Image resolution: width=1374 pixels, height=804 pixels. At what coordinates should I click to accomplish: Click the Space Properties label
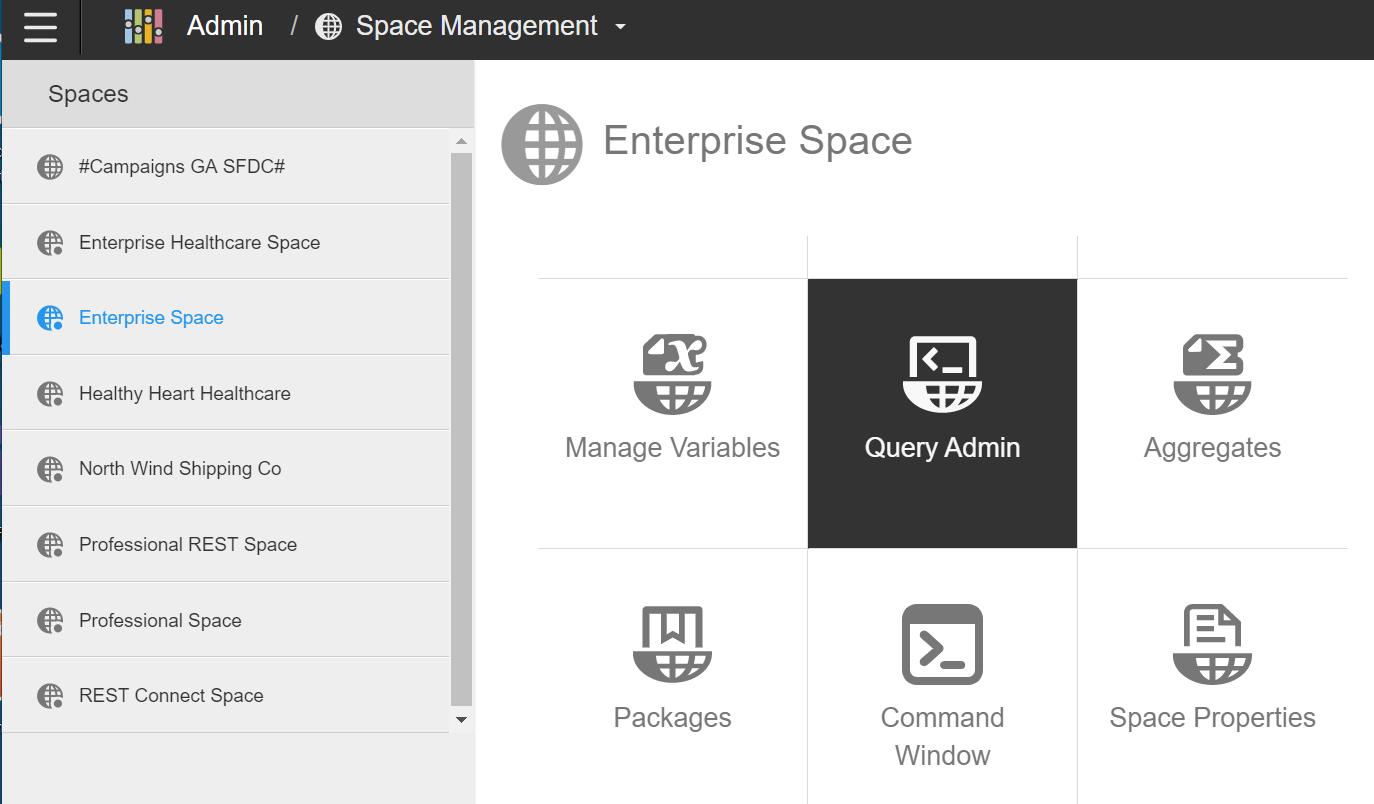1212,717
